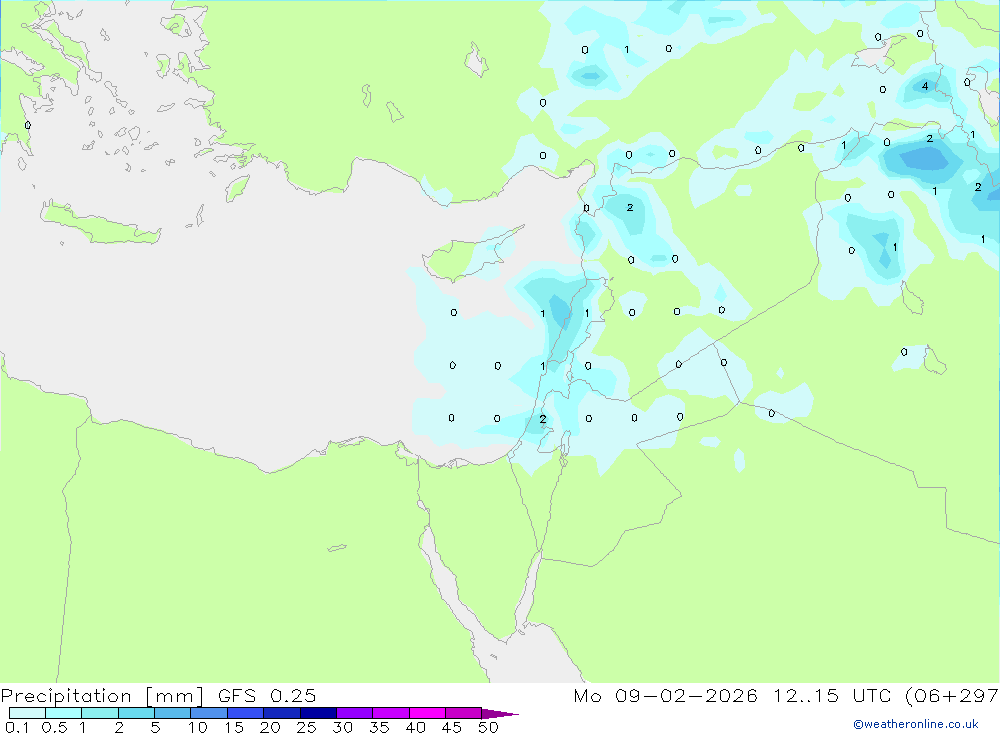Viewport: 1000px width, 733px height.
Task: Click the '4' precipitation value on map
Action: pyautogui.click(x=925, y=85)
